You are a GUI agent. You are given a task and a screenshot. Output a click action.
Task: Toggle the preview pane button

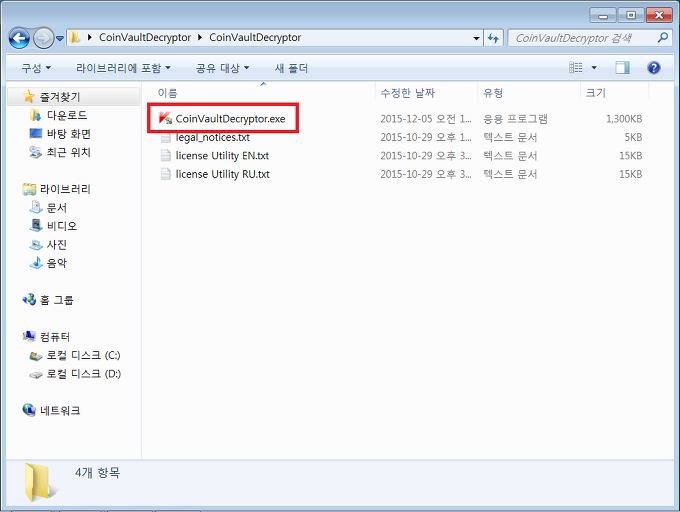tap(622, 68)
